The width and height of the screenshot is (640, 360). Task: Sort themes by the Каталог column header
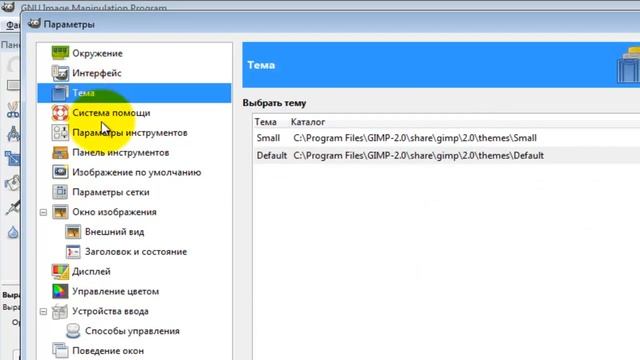tap(308, 122)
